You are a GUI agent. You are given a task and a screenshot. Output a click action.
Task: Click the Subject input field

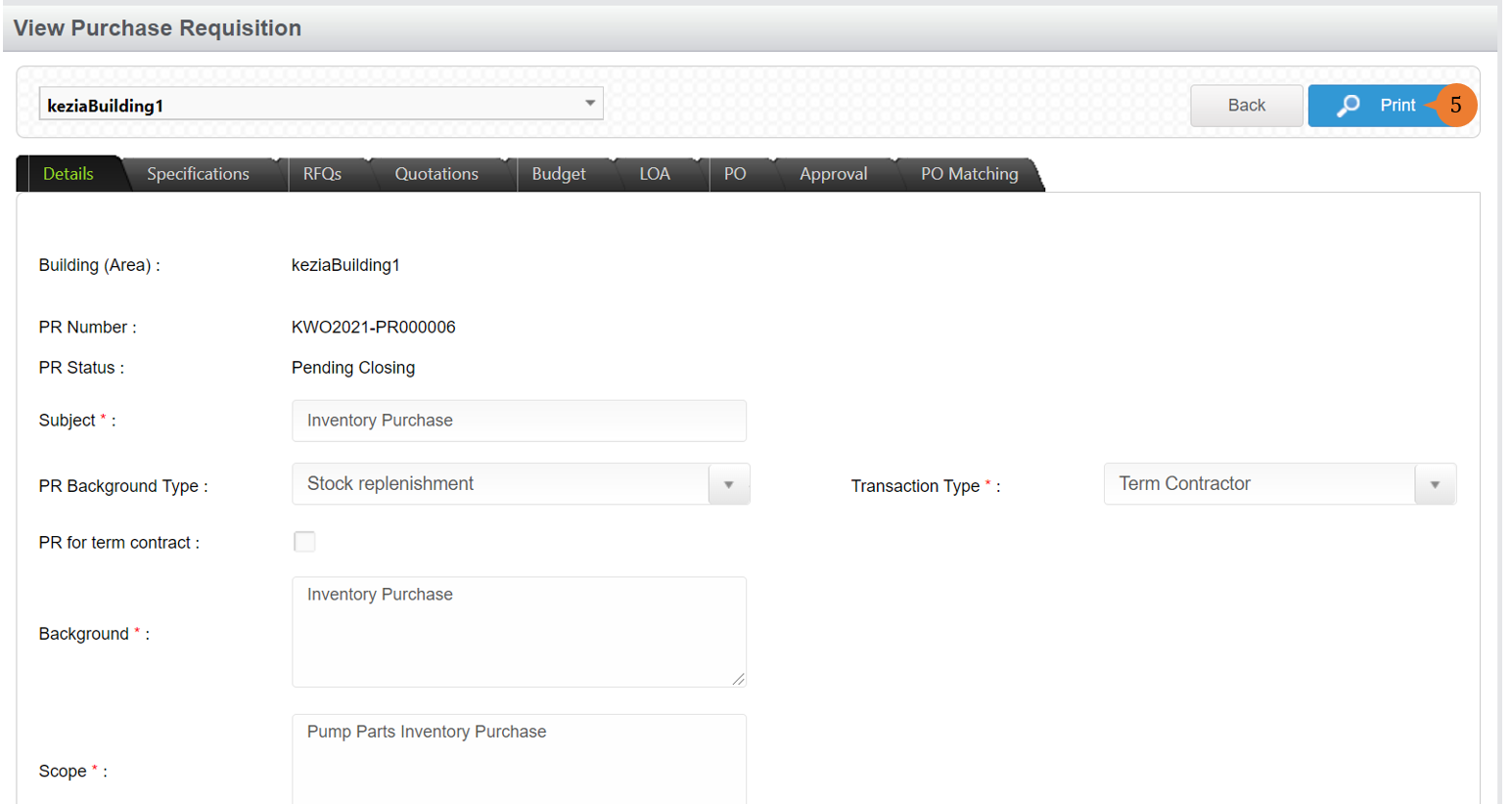pyautogui.click(x=519, y=421)
